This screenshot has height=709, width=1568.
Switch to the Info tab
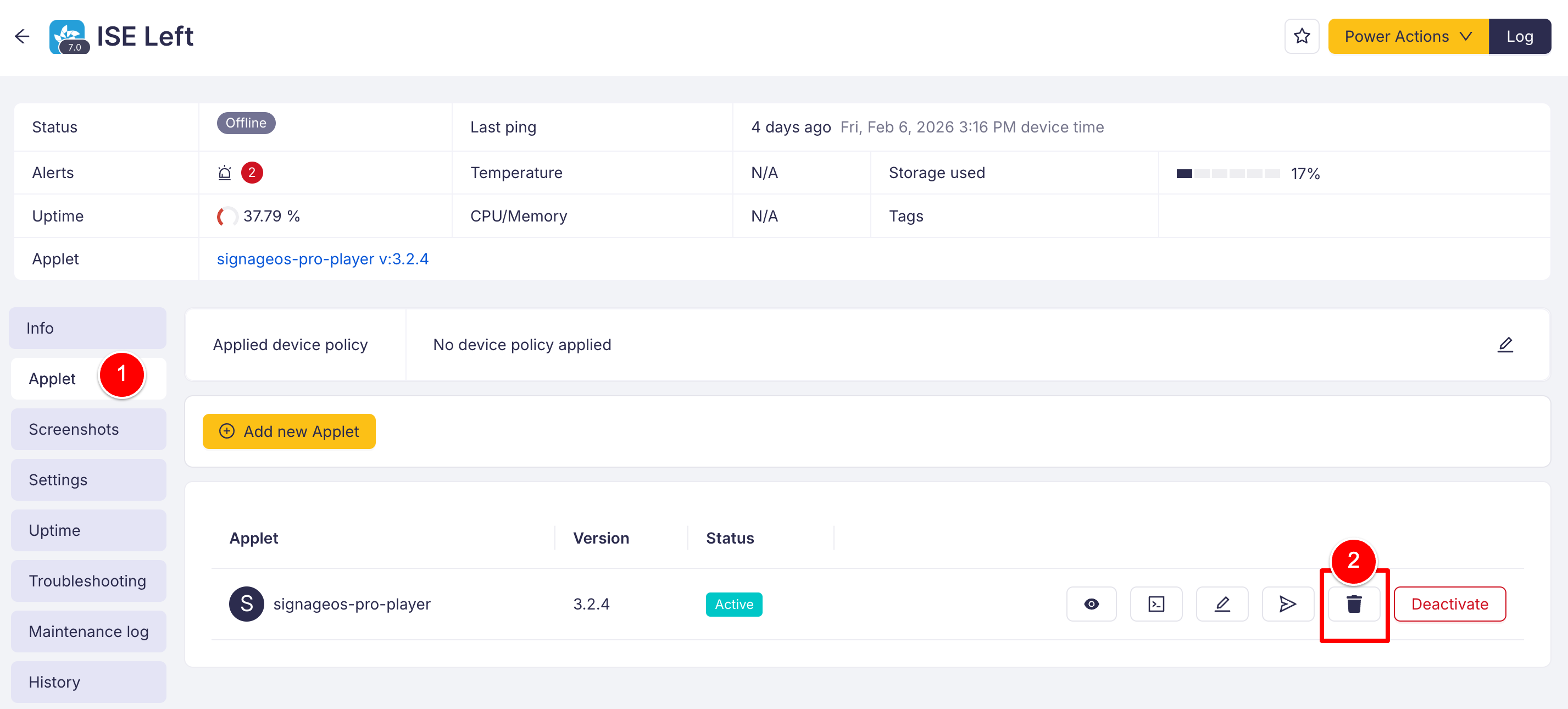click(x=88, y=328)
